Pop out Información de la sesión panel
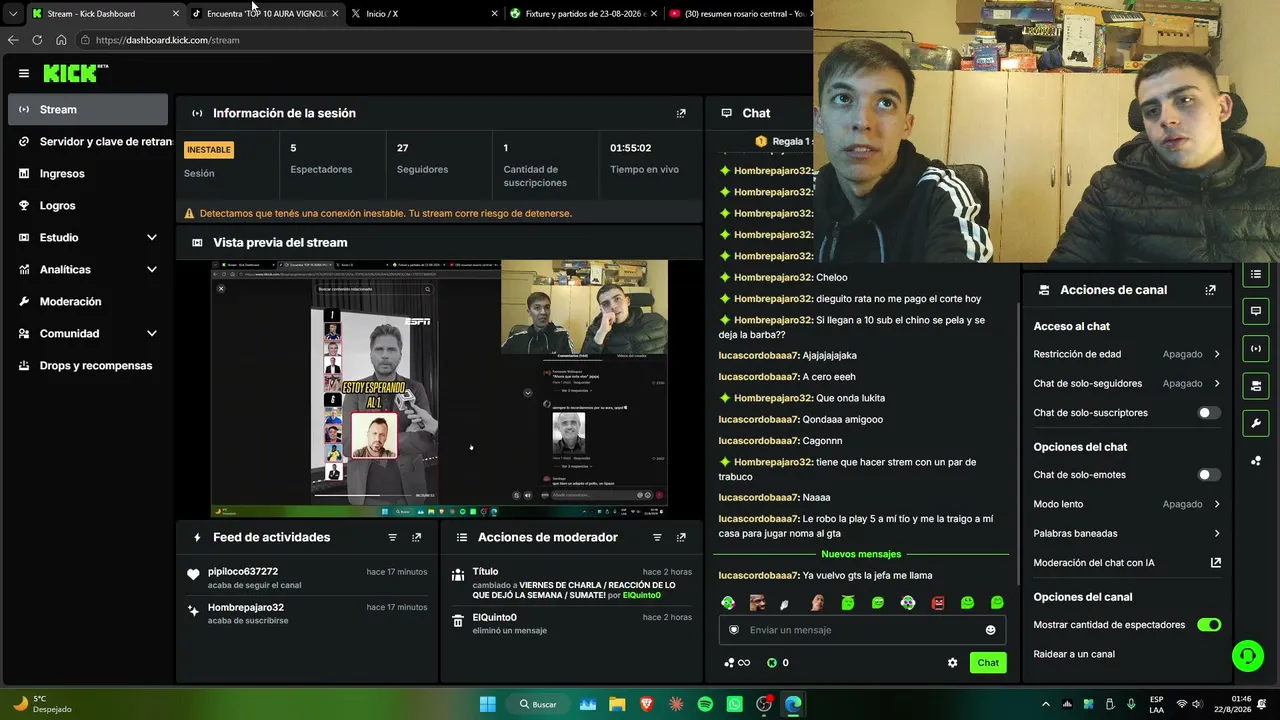The width and height of the screenshot is (1280, 720). [x=681, y=113]
